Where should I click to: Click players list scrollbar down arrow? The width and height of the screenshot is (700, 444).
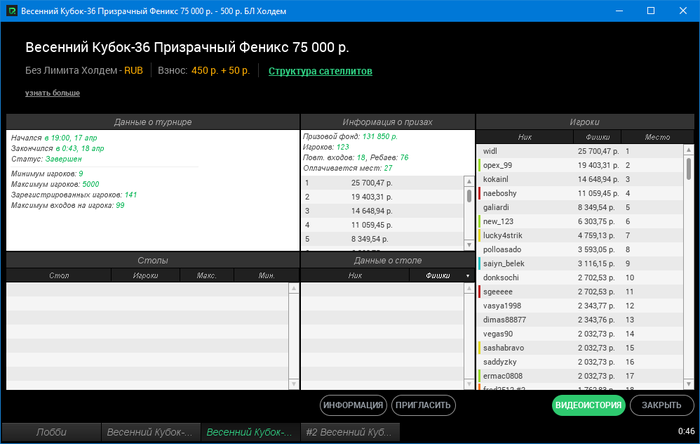688,384
